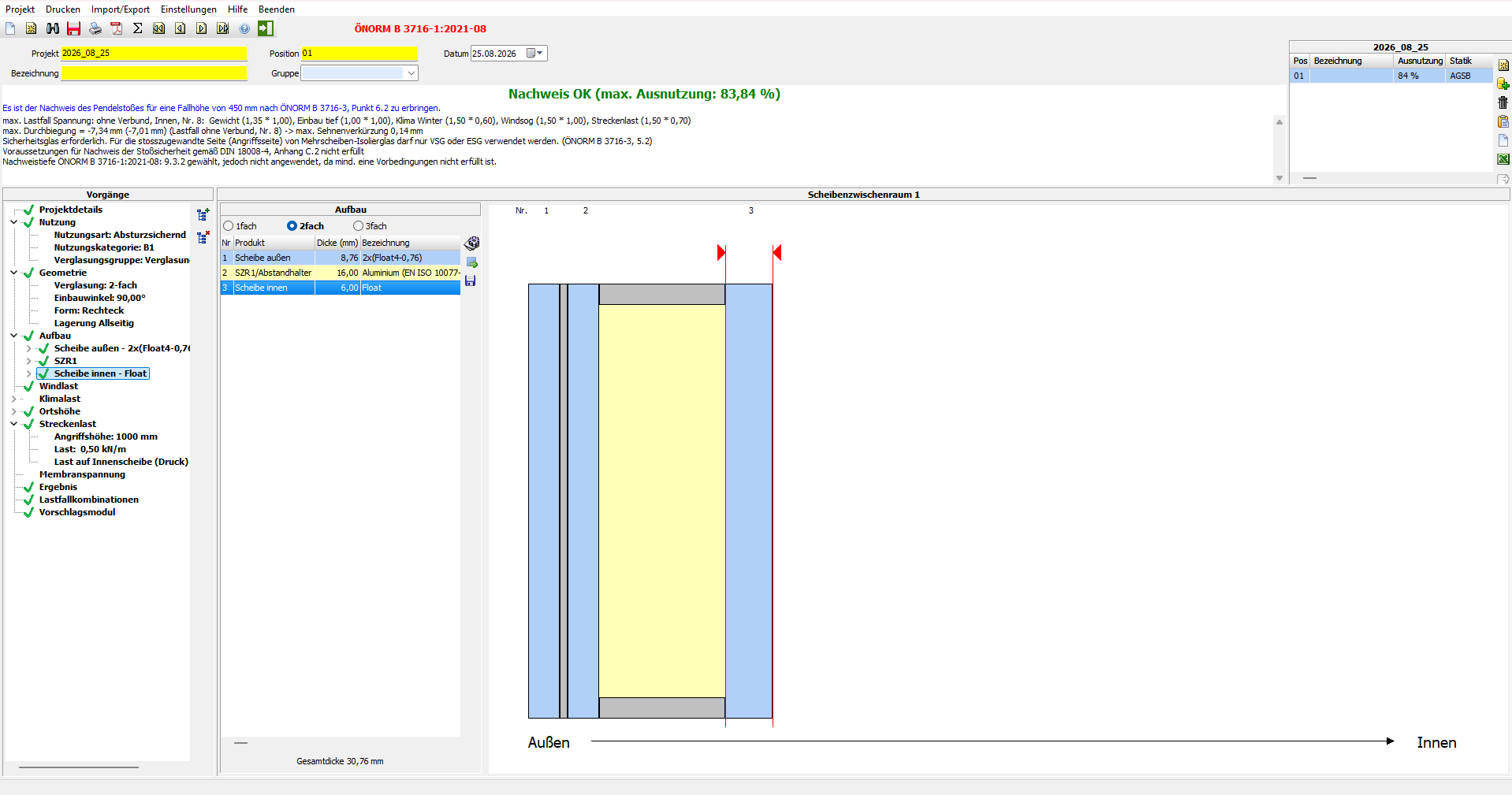Open the Projekt menu
This screenshot has height=795, width=1512.
[x=20, y=9]
